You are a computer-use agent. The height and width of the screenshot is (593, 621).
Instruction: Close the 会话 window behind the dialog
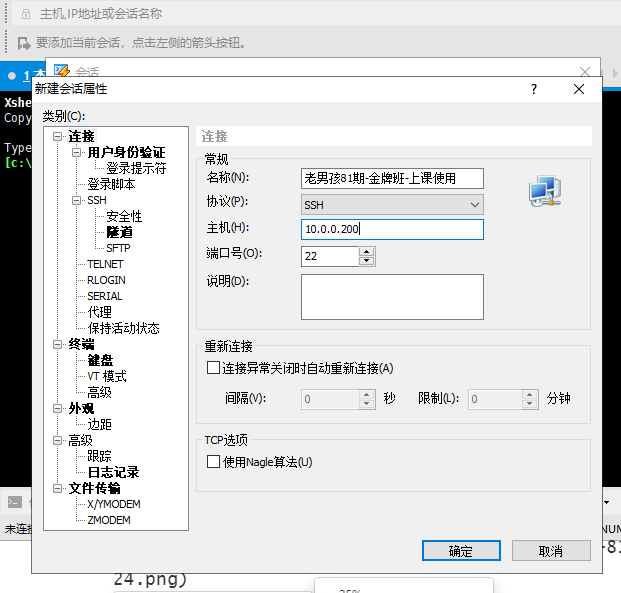coord(585,71)
